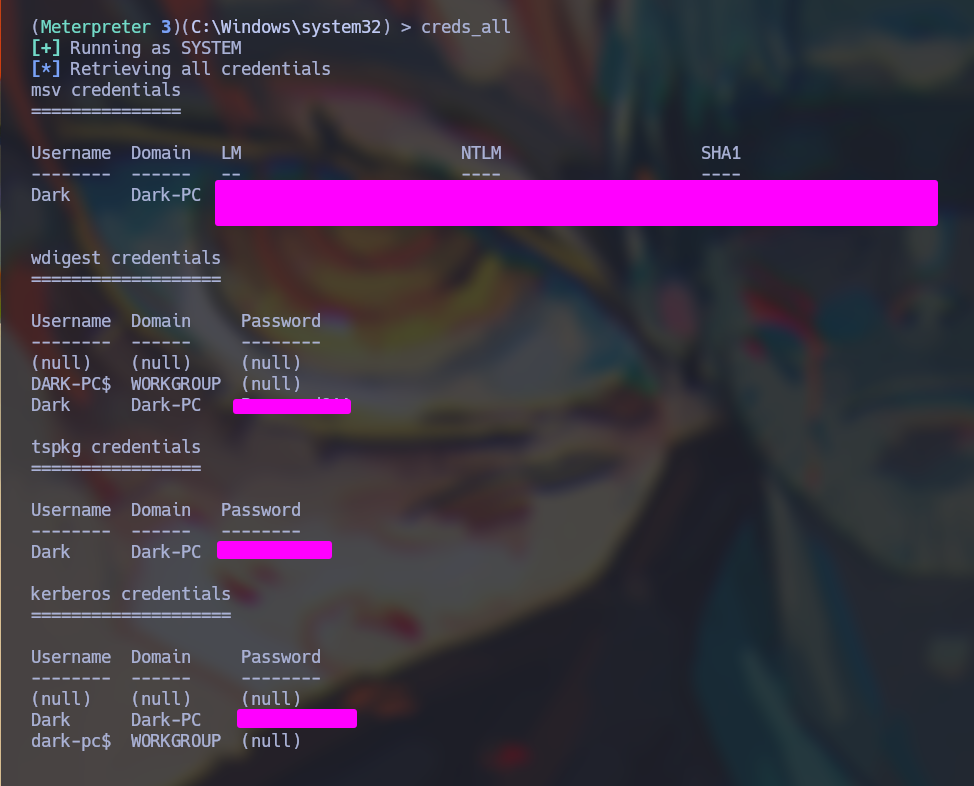Click the 'tspkg credentials' heading
Viewport: 974px width, 786px height.
point(116,447)
